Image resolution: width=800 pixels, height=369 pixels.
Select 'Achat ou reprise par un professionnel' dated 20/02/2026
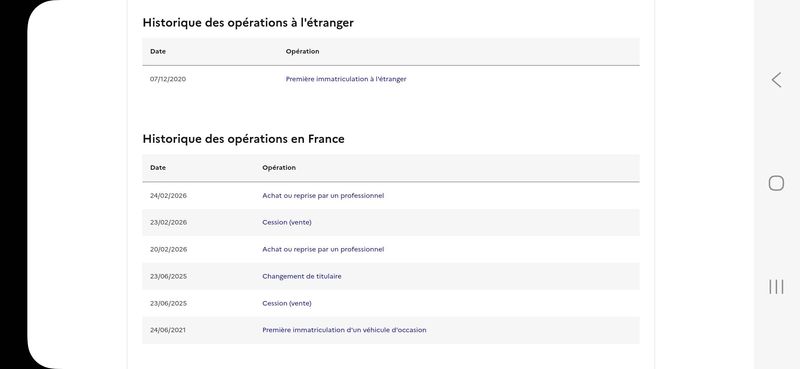point(323,250)
